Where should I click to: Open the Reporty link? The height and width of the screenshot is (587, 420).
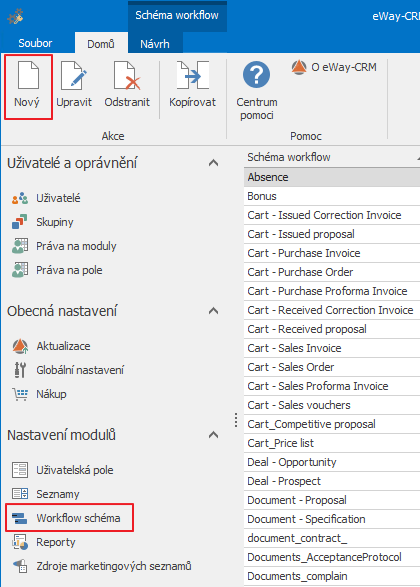(x=55, y=542)
